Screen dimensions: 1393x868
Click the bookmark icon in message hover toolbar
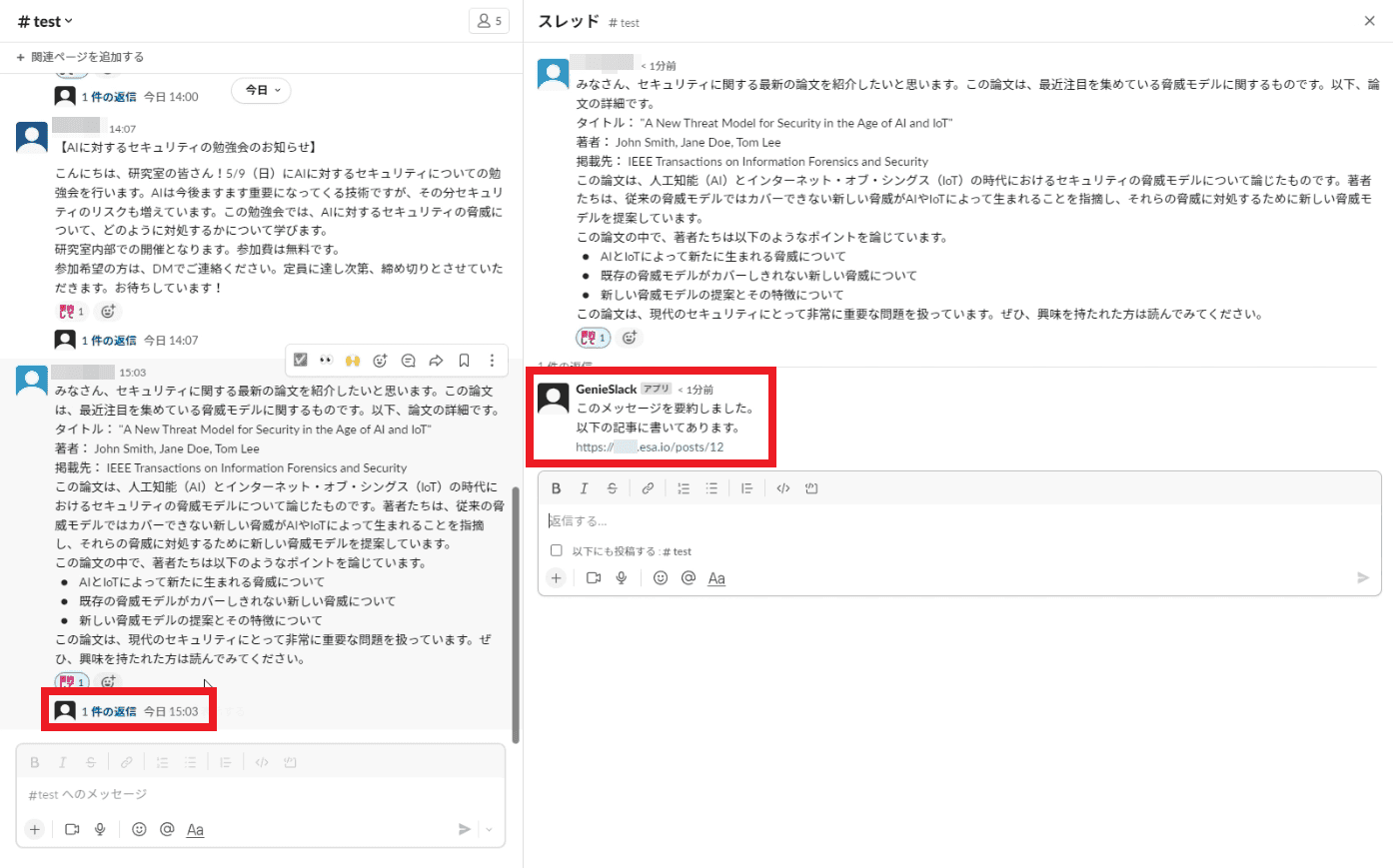[464, 361]
